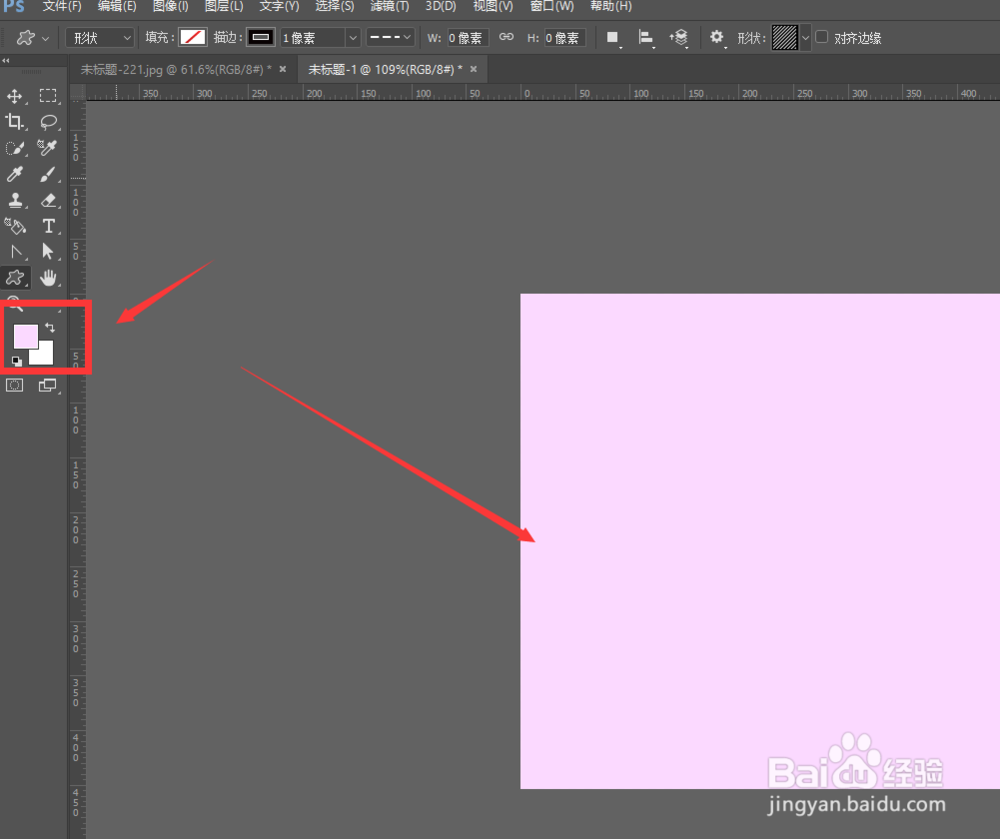
Task: Open the 视图(V) menu
Action: click(492, 6)
